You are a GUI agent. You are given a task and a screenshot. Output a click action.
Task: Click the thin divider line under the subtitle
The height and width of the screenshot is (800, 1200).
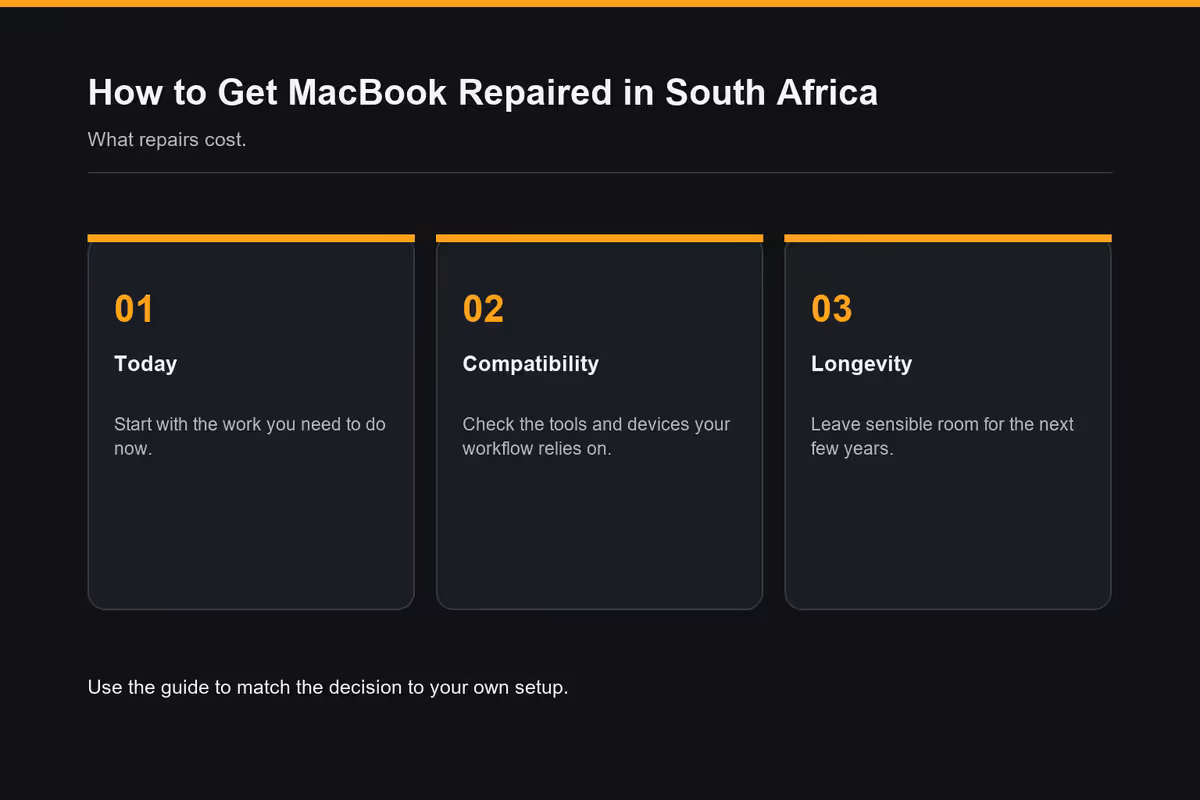[600, 173]
